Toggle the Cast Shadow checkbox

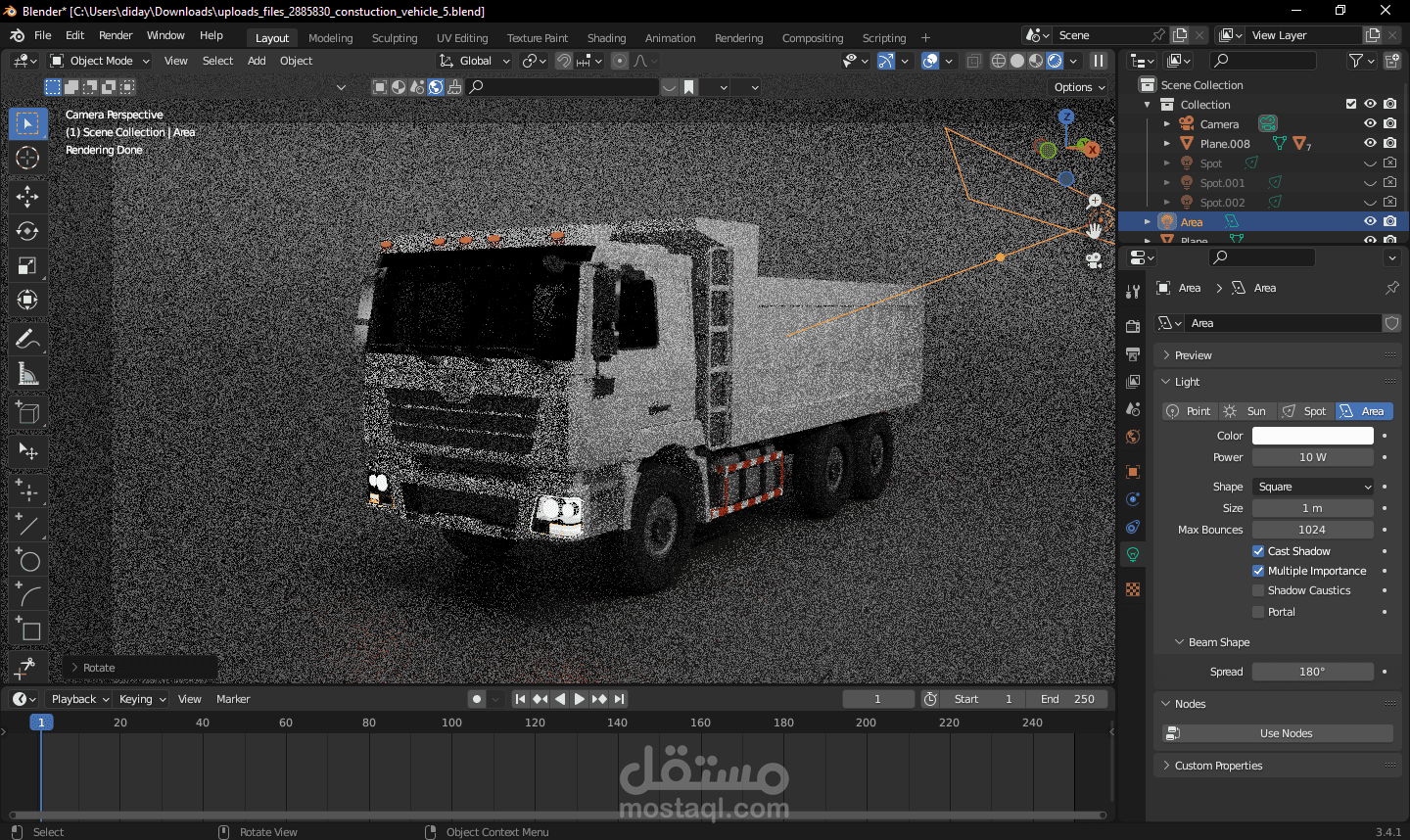(x=1258, y=551)
